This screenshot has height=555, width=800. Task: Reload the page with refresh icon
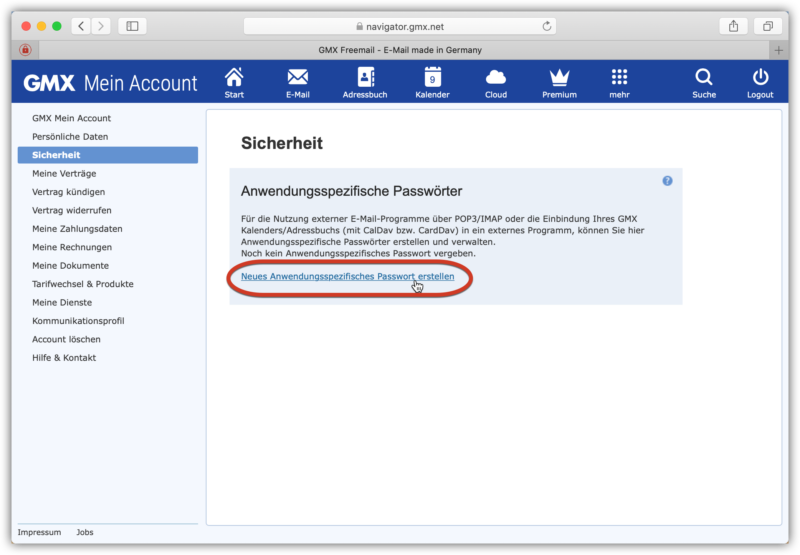[546, 26]
